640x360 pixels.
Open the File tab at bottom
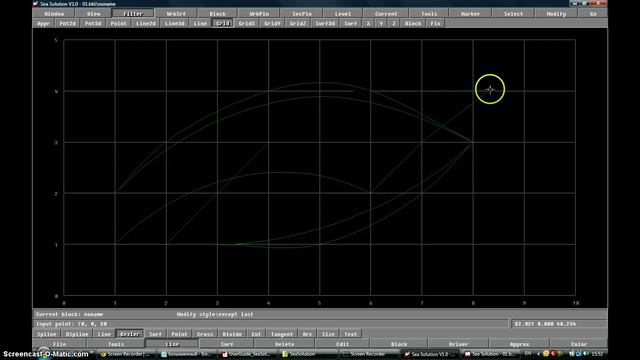[60, 344]
